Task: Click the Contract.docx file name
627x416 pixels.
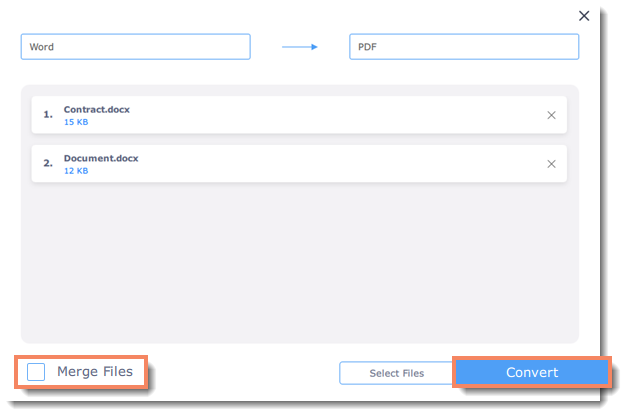Action: pyautogui.click(x=97, y=110)
